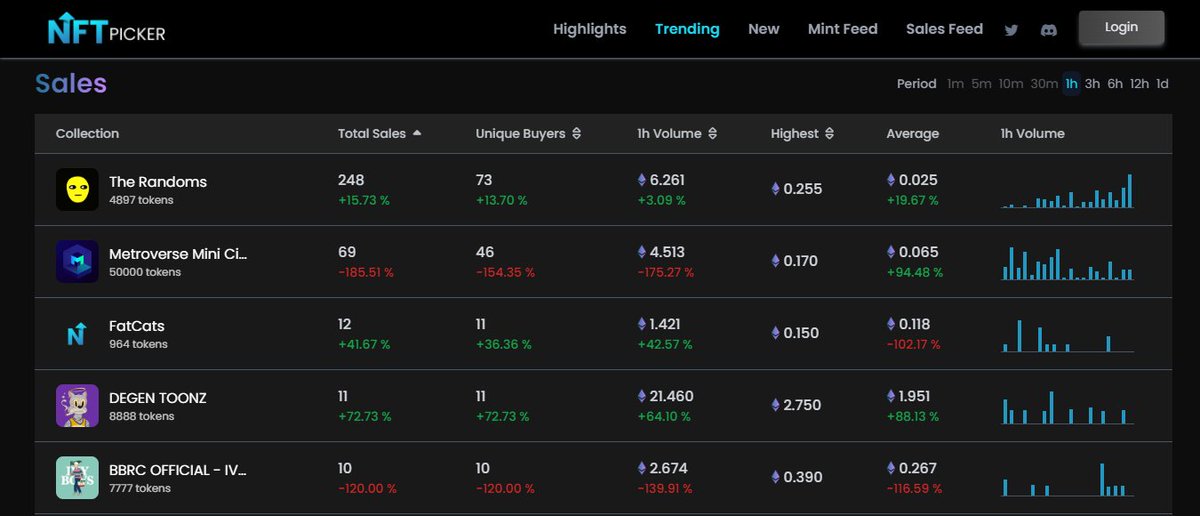The height and width of the screenshot is (516, 1200).
Task: Set period to 30m
Action: (1044, 84)
